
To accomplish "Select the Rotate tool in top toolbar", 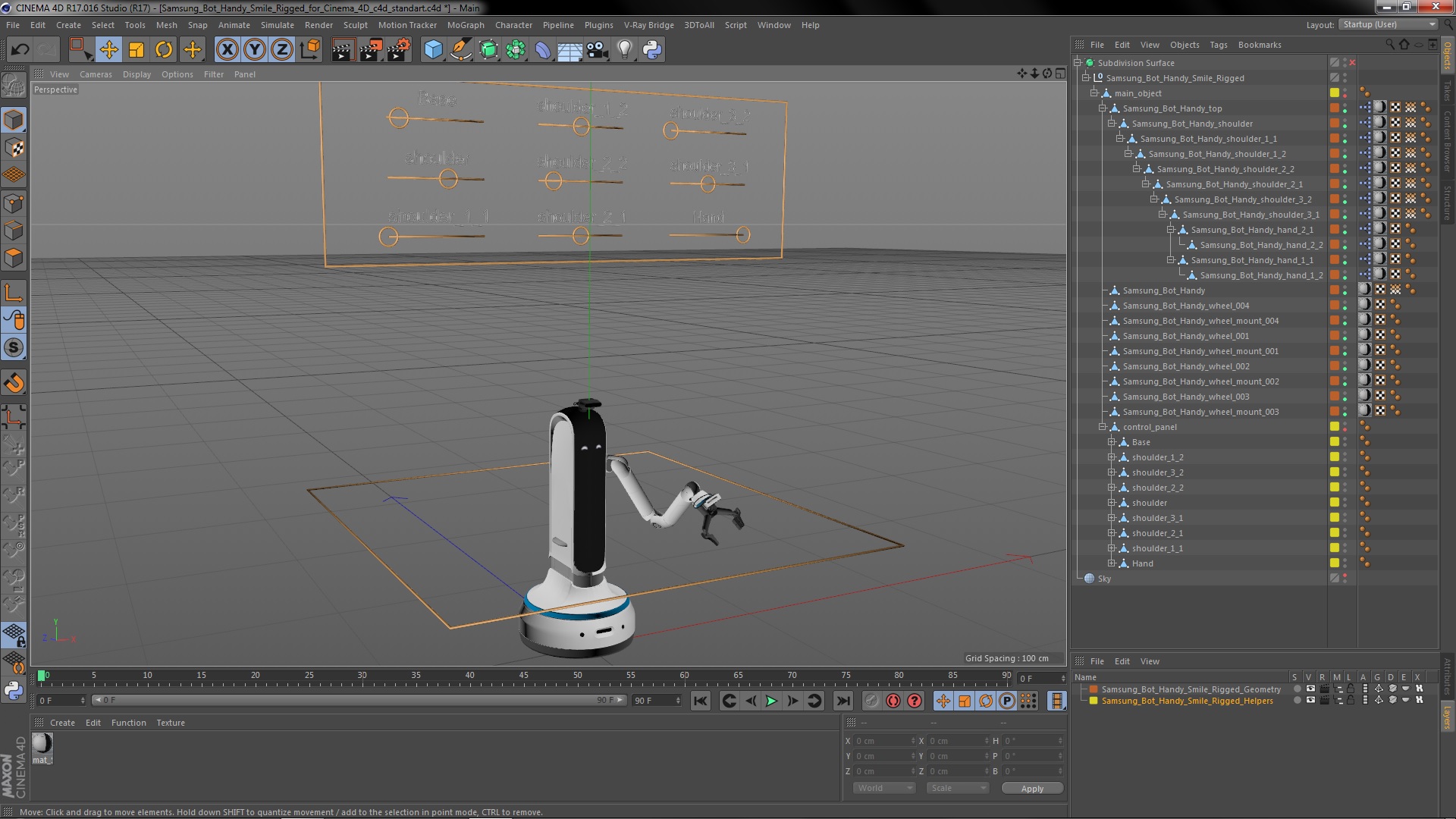I will pos(164,50).
